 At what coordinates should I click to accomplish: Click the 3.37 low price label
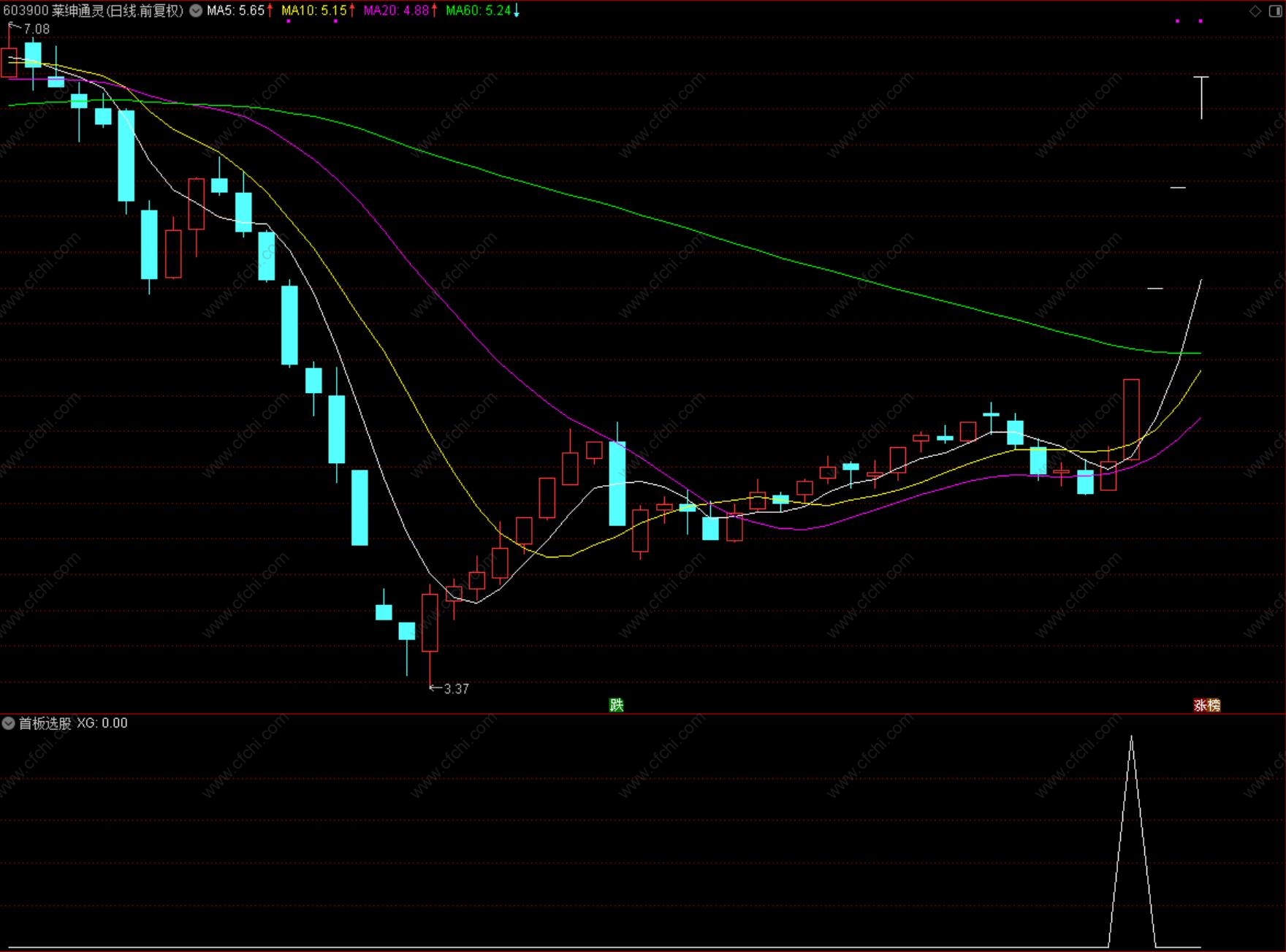[456, 689]
